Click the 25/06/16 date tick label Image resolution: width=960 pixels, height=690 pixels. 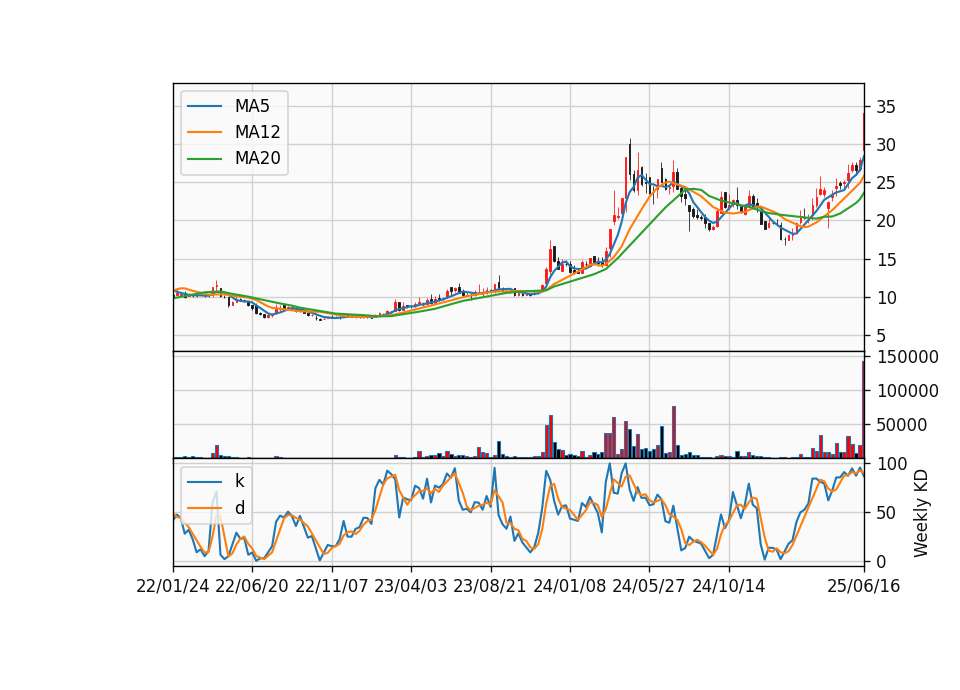point(864,587)
